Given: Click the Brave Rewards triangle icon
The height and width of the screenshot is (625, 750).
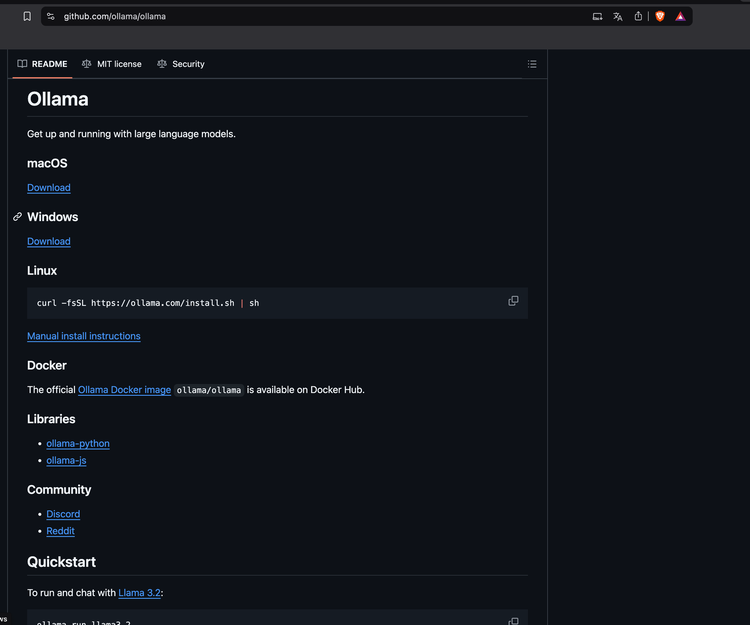Looking at the screenshot, I should coord(680,17).
